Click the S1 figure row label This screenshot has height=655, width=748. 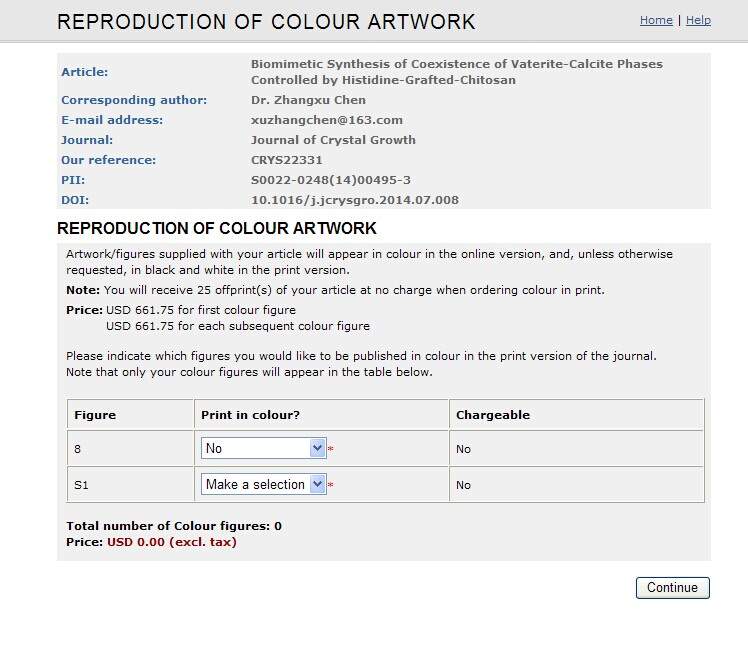[x=81, y=485]
